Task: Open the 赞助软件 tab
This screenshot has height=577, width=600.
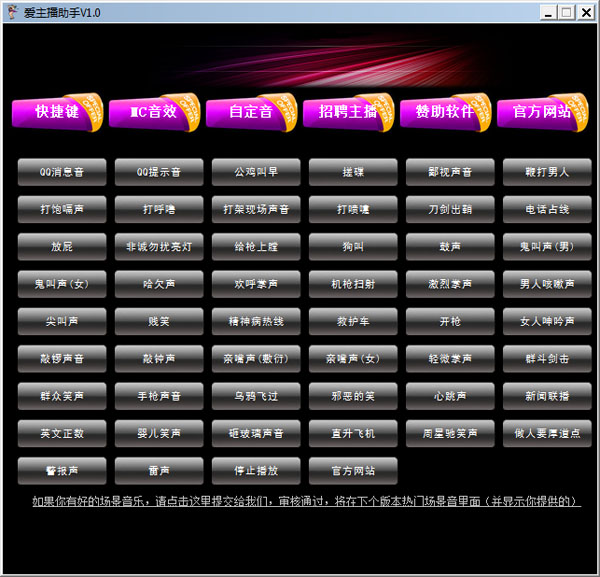Action: coord(445,112)
